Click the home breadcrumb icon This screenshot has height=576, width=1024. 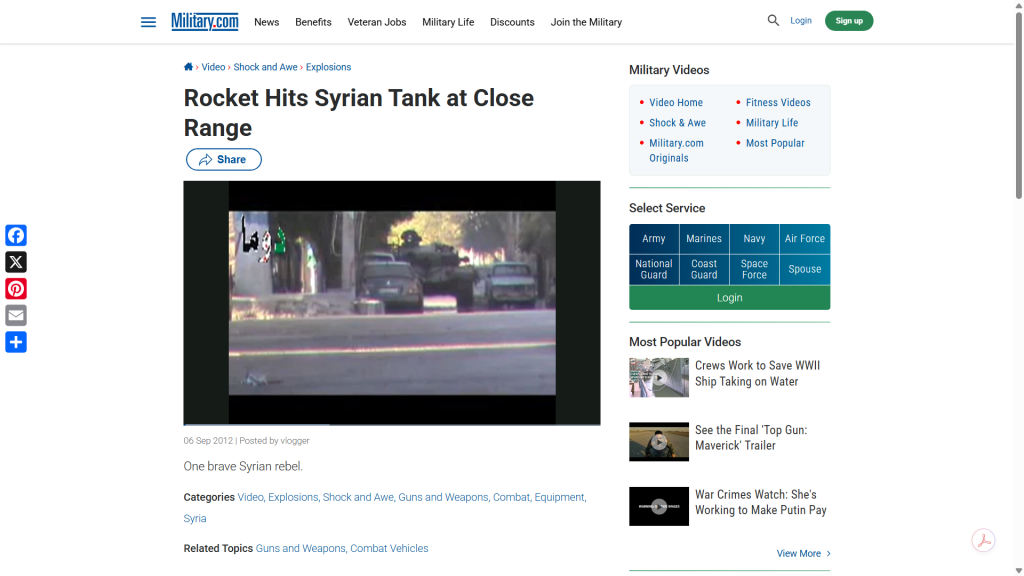coord(188,67)
